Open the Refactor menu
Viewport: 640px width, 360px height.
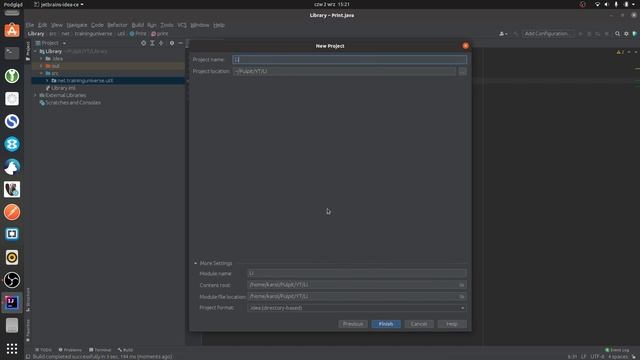pyautogui.click(x=118, y=25)
